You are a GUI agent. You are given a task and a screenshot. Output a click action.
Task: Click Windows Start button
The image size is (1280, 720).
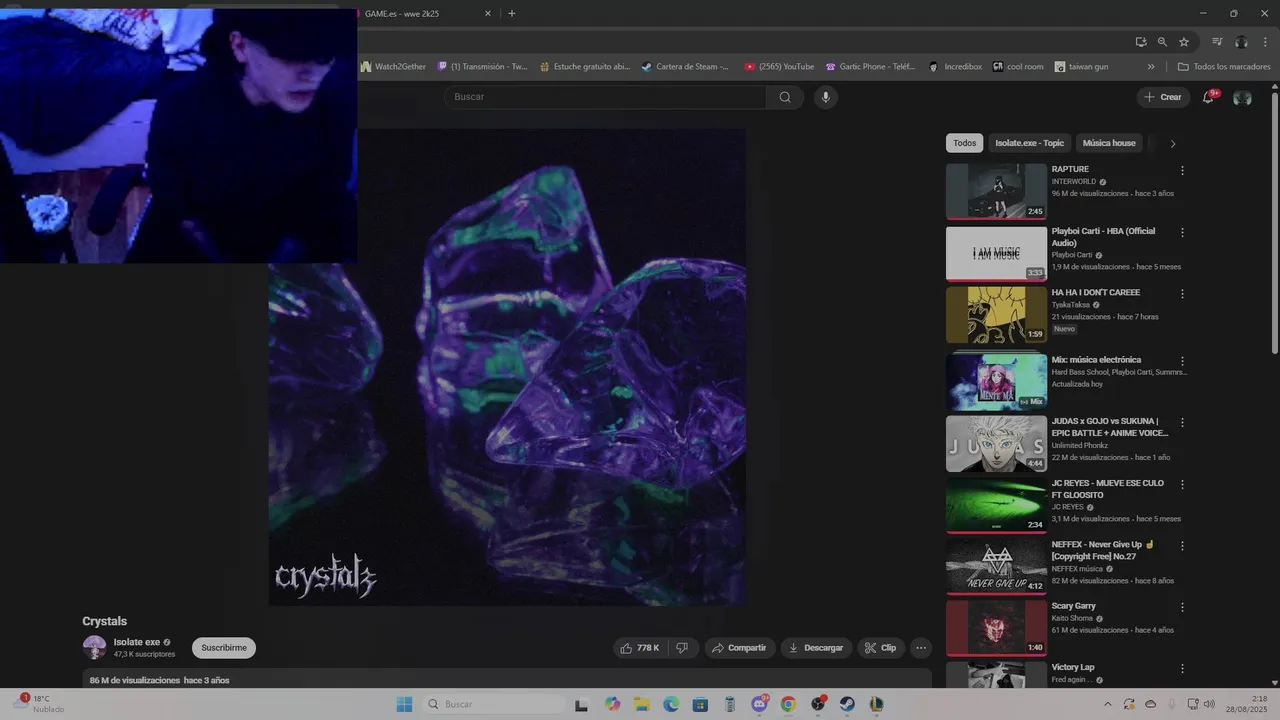(404, 704)
